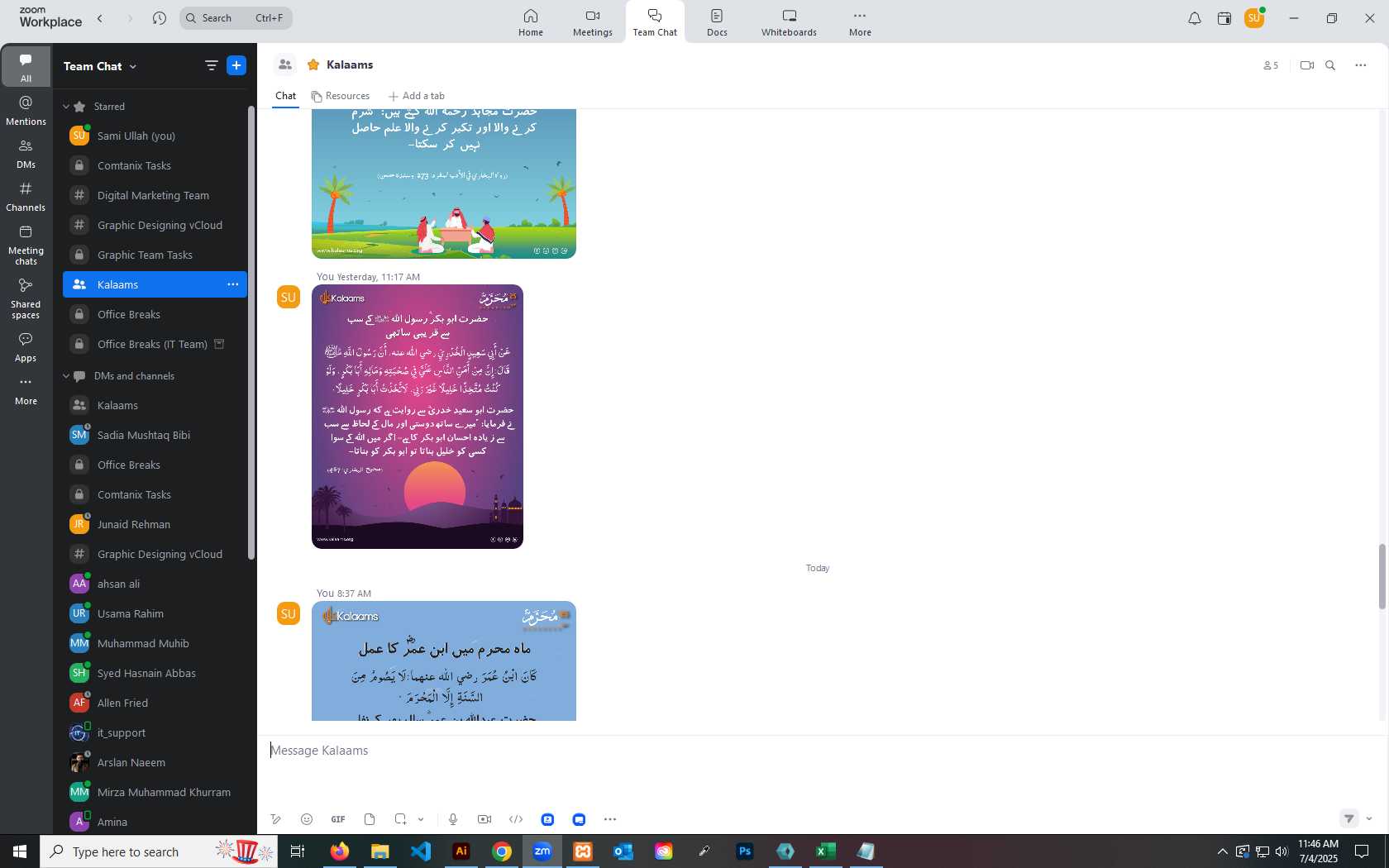The image size is (1389, 868).
Task: Open chat with Sadia Mushtaq Bibi
Action: (x=155, y=435)
